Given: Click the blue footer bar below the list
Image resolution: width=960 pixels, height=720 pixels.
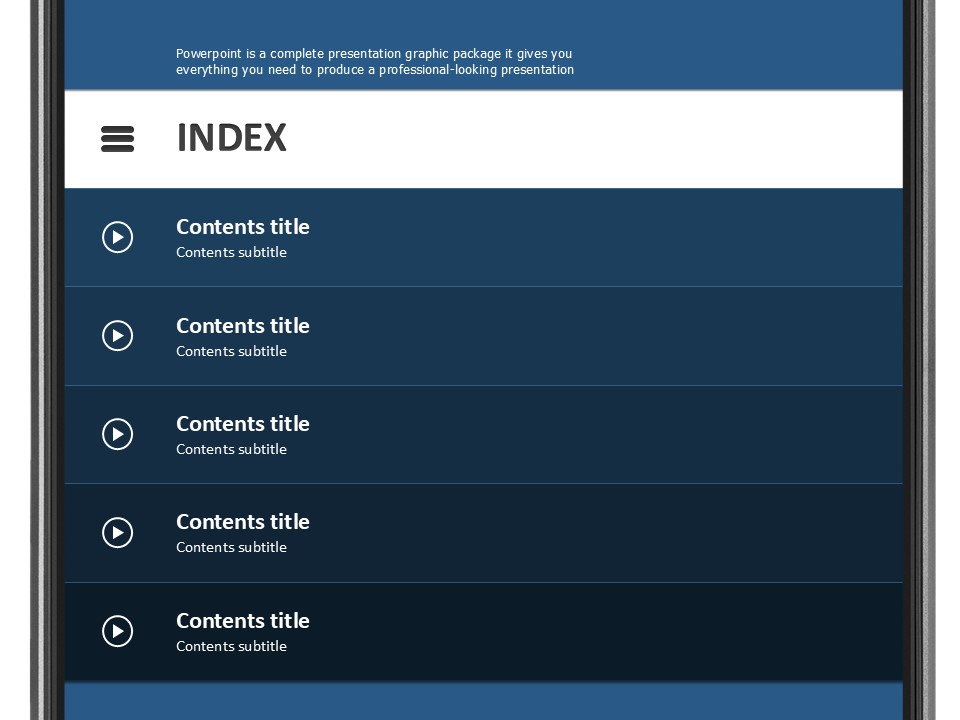Looking at the screenshot, I should pyautogui.click(x=484, y=701).
